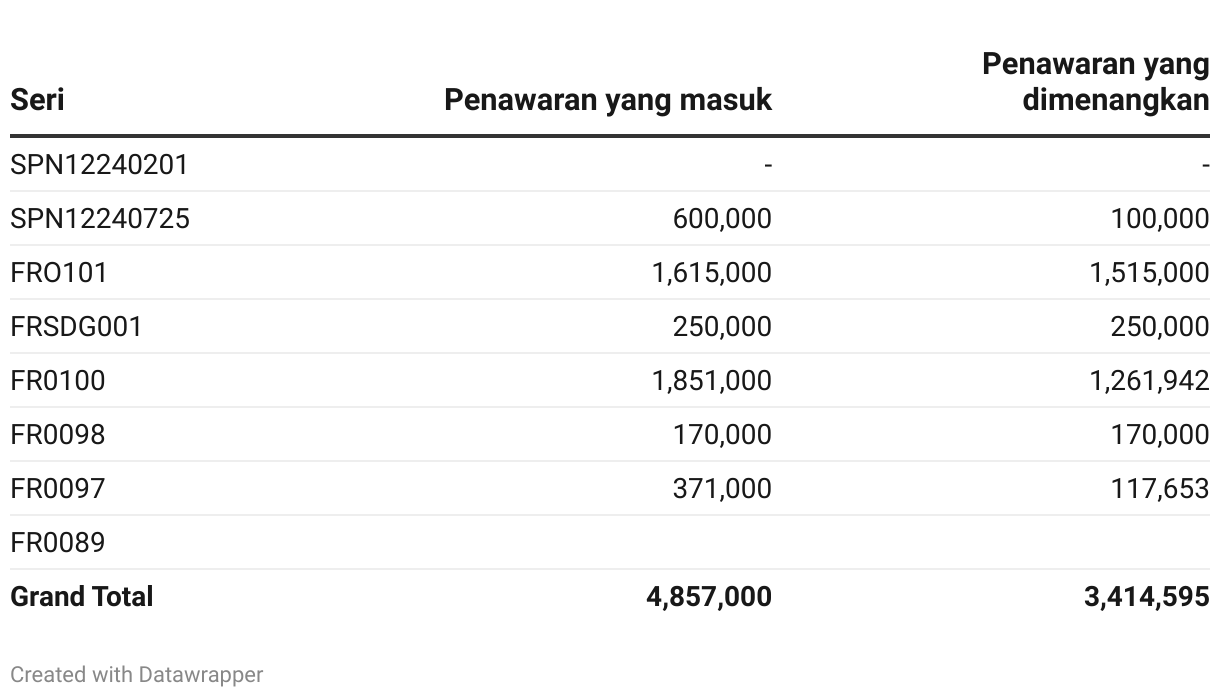Select the FR0101 row label
1220x698 pixels.
click(59, 273)
